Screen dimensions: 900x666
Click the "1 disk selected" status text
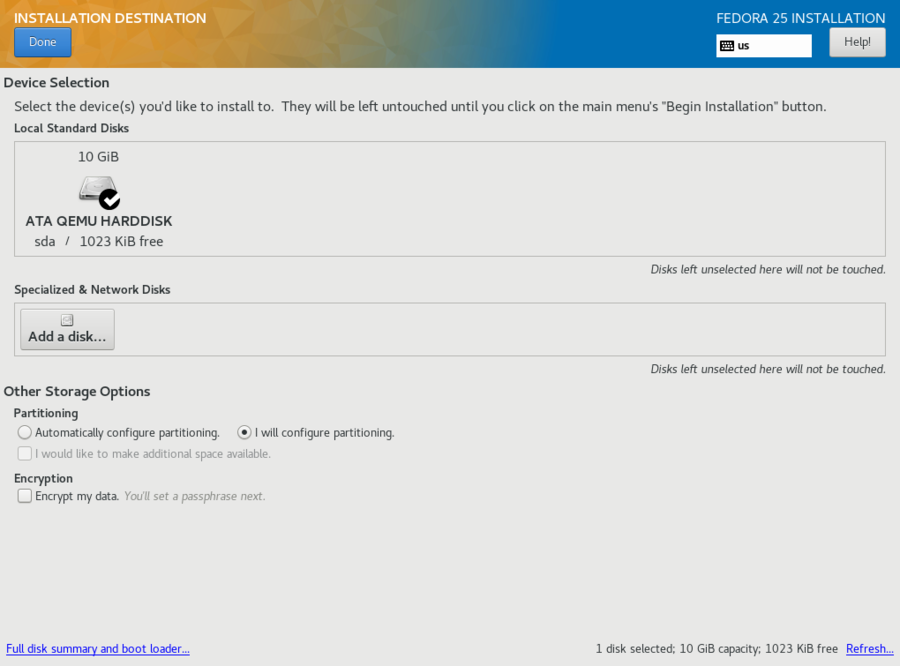634,649
